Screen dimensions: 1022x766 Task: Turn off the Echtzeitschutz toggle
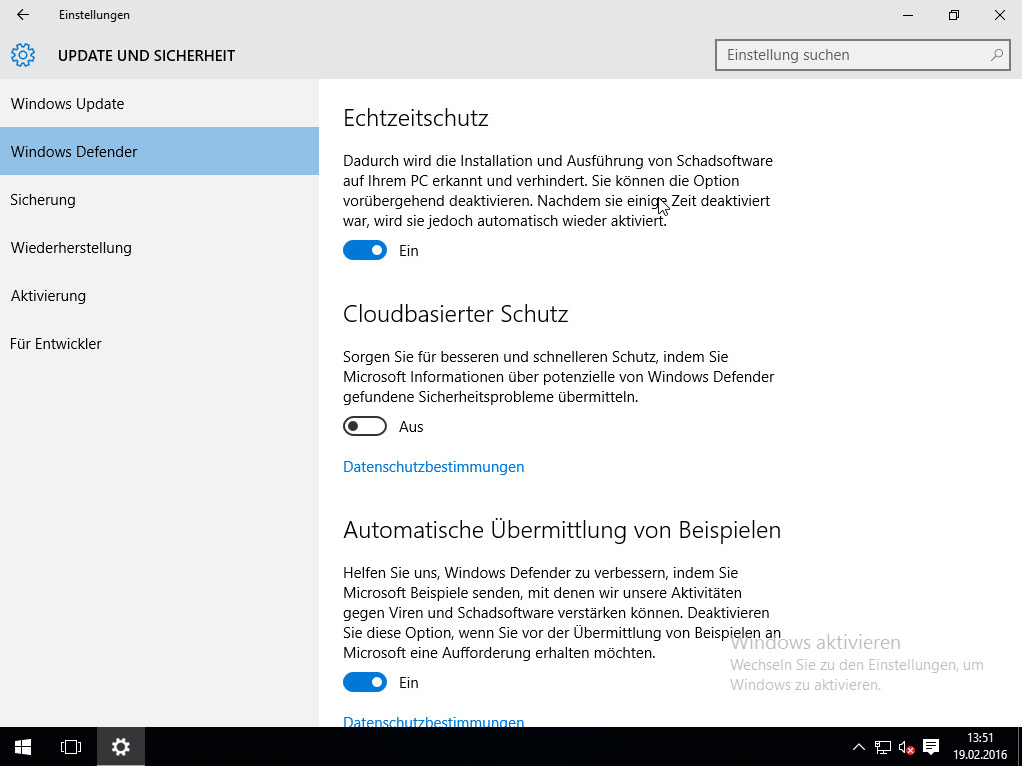[x=365, y=250]
